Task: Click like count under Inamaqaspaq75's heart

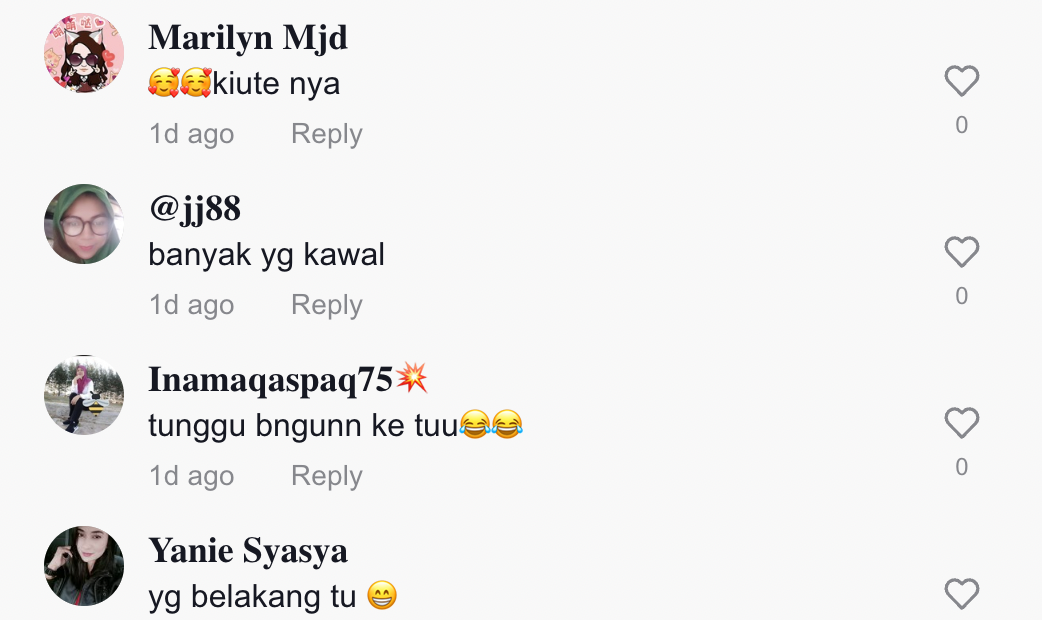Action: (x=962, y=466)
